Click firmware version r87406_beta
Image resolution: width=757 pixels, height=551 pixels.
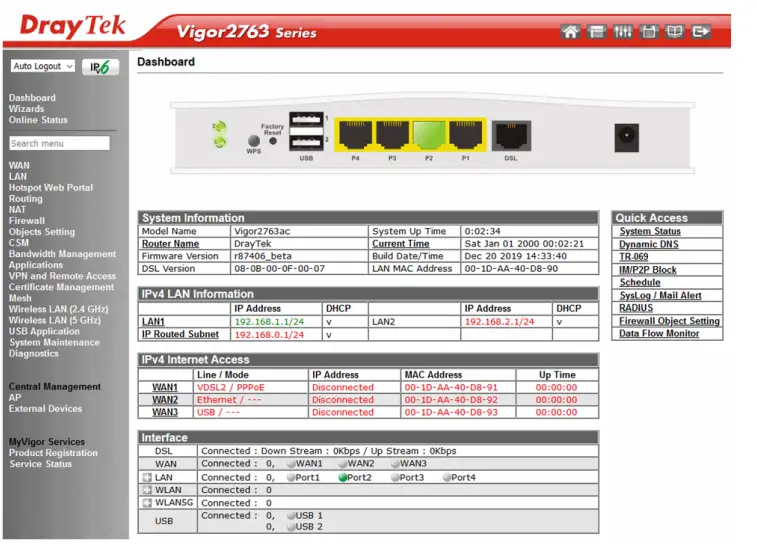pos(263,256)
